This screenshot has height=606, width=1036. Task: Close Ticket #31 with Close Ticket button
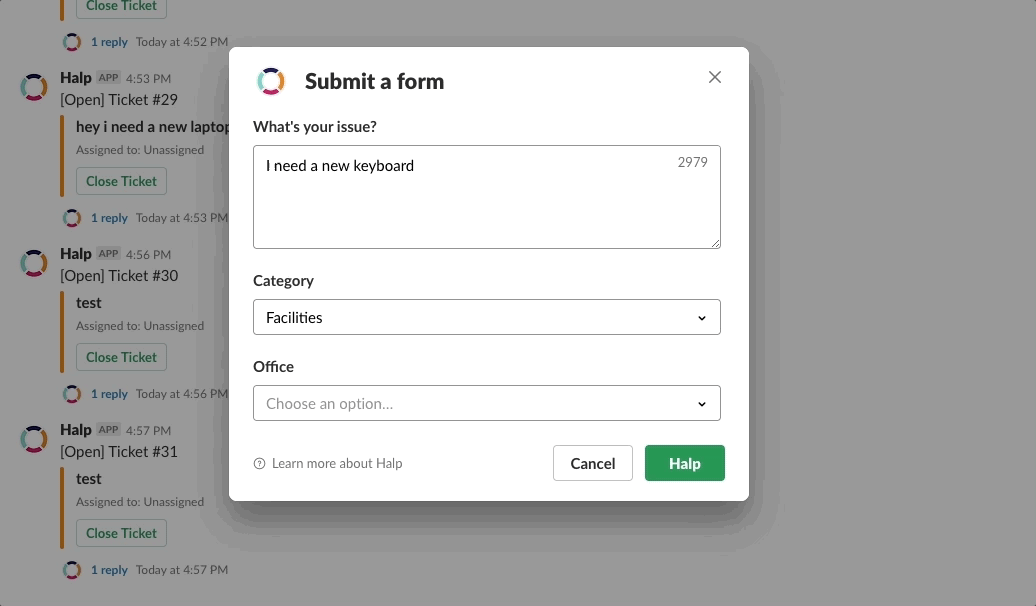(x=122, y=533)
